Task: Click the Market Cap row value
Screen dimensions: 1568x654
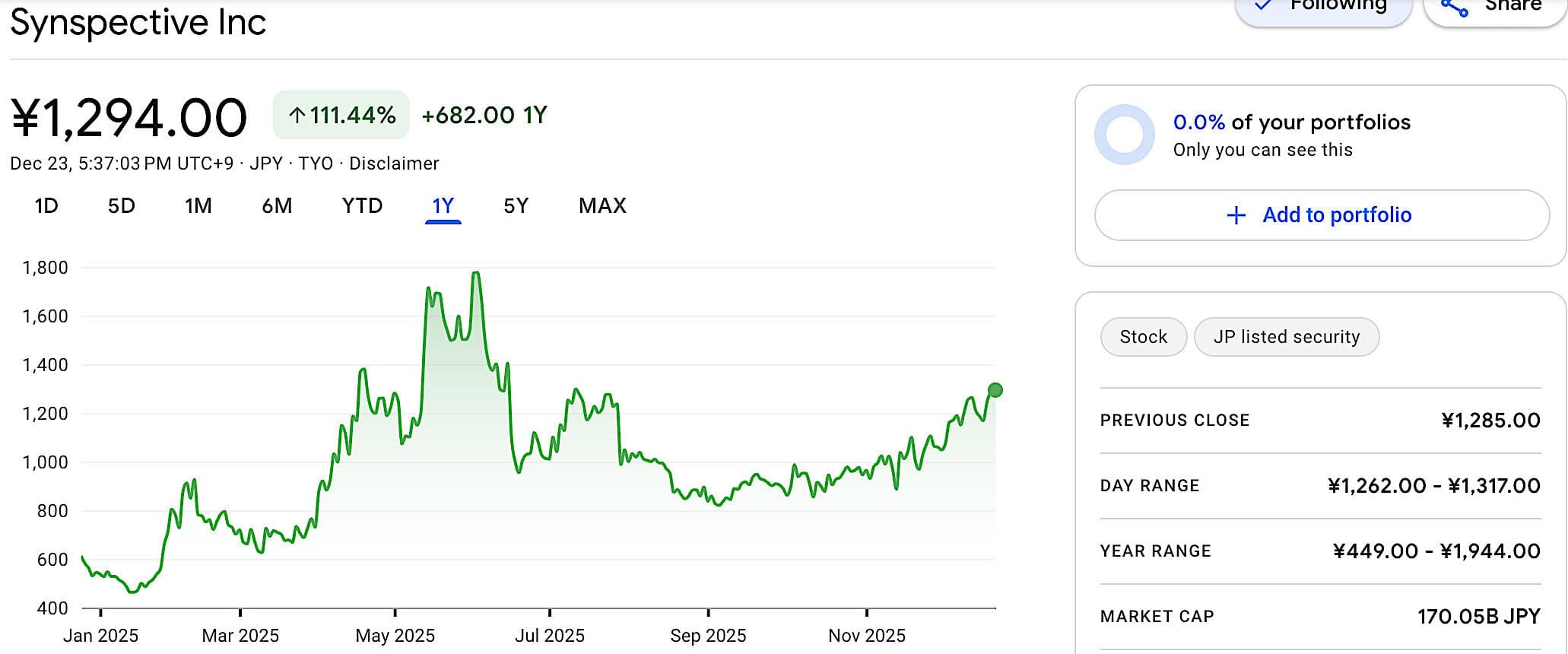Action: point(1480,616)
